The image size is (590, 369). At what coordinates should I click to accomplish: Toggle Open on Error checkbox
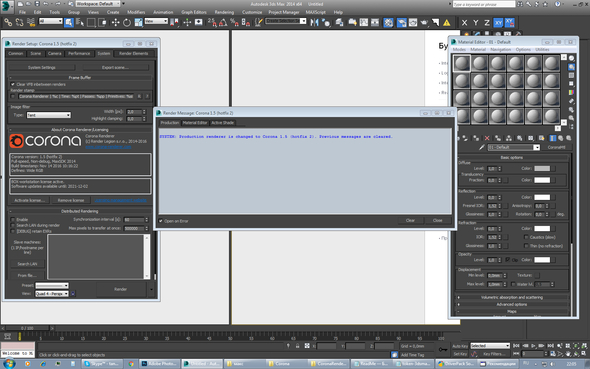click(x=161, y=221)
